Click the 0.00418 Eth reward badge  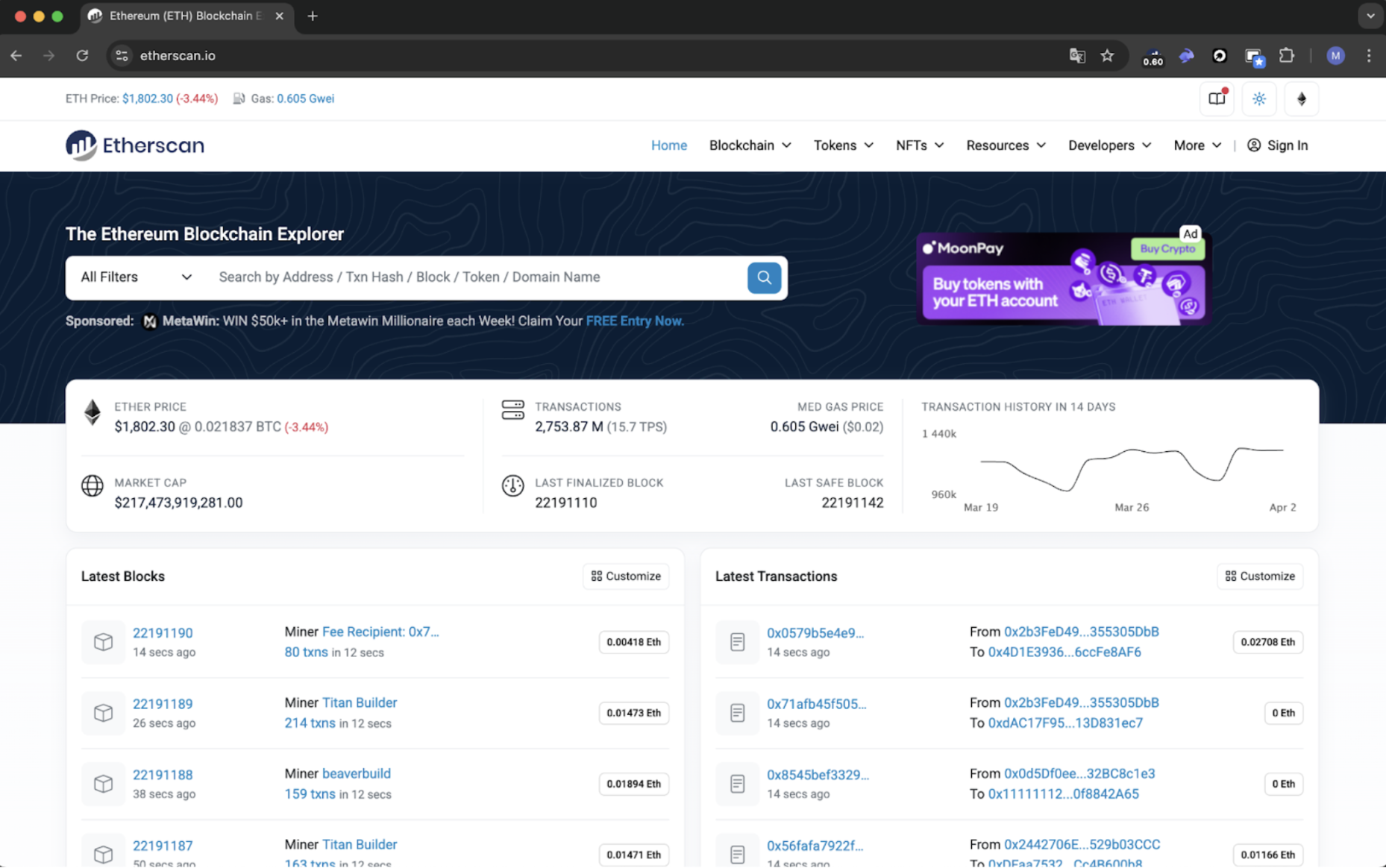(x=633, y=642)
